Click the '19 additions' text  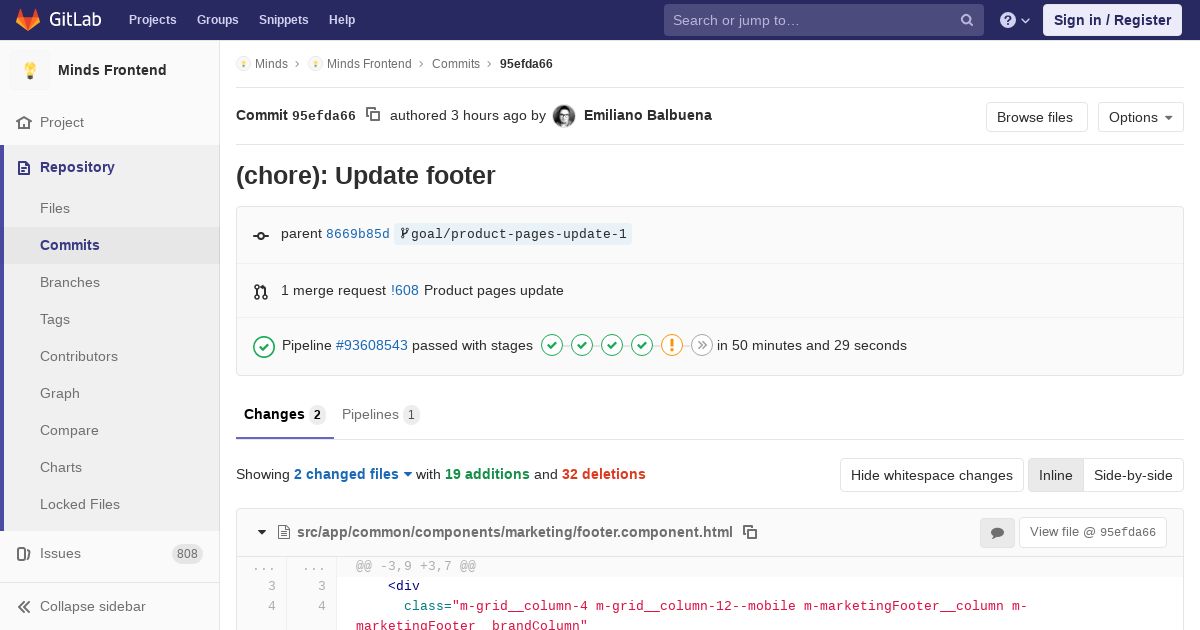[x=487, y=474]
